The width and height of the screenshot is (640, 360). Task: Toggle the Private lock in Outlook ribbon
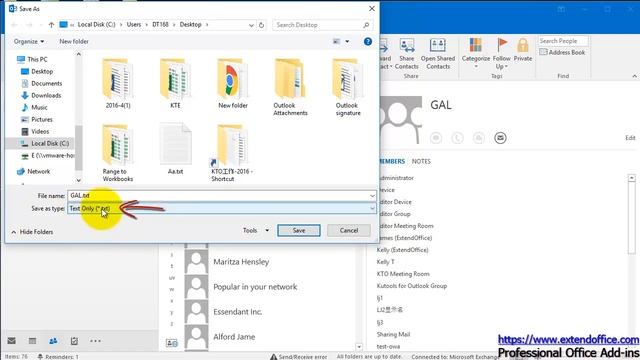(523, 50)
